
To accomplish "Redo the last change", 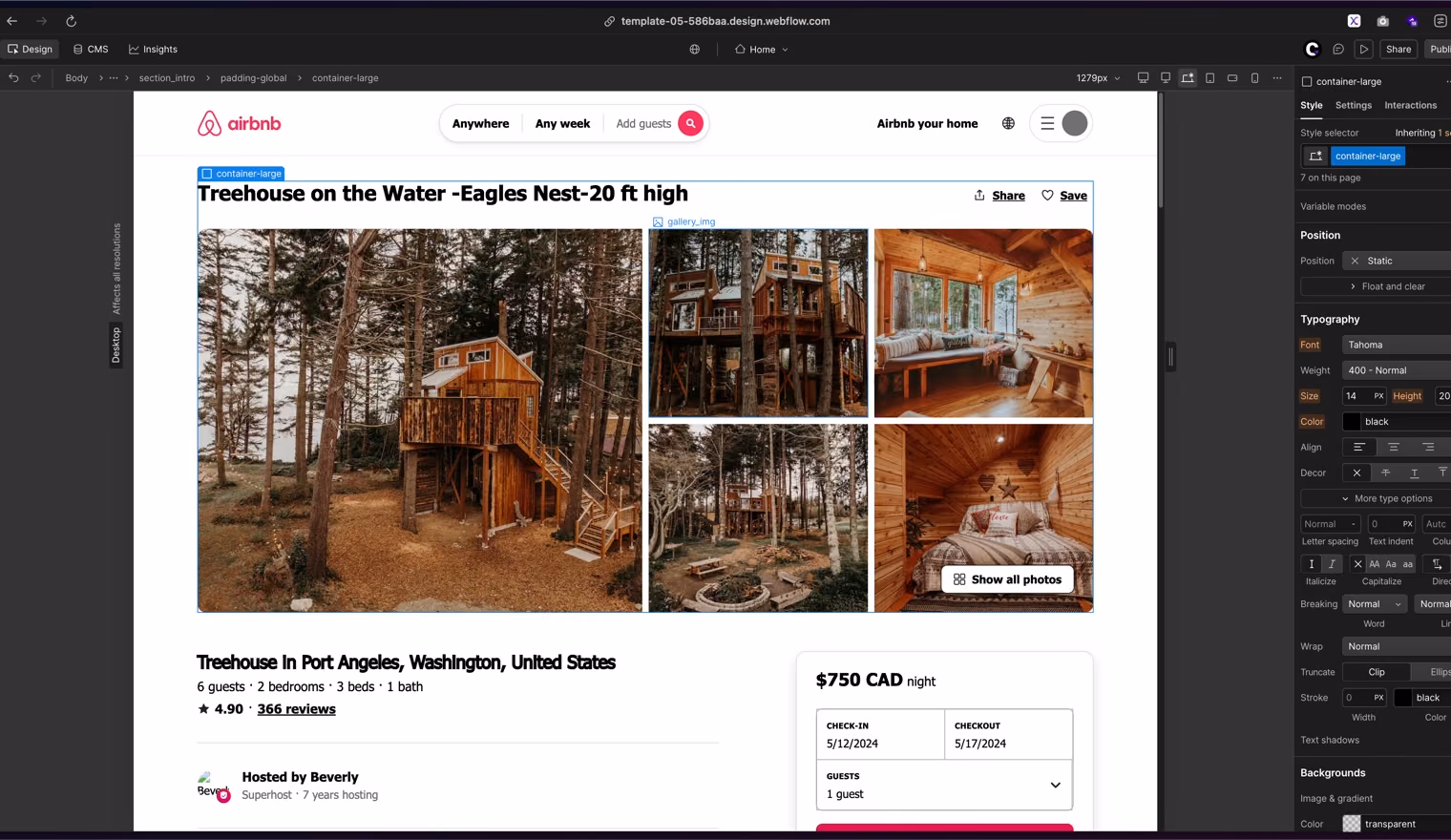I will click(36, 78).
